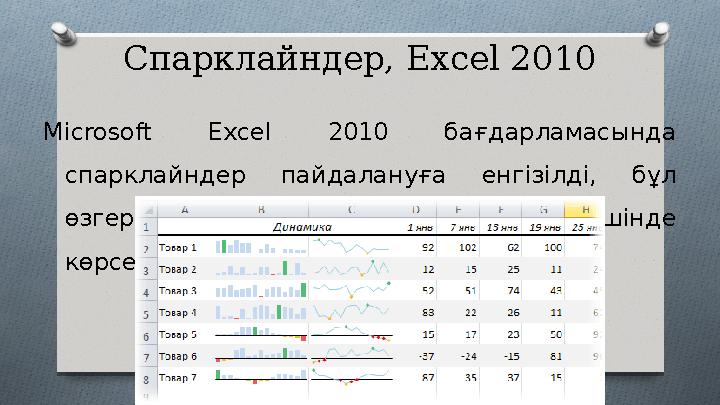Viewport: 720px width, 405px height.
Task: Select row 8 header
Action: pyautogui.click(x=146, y=379)
